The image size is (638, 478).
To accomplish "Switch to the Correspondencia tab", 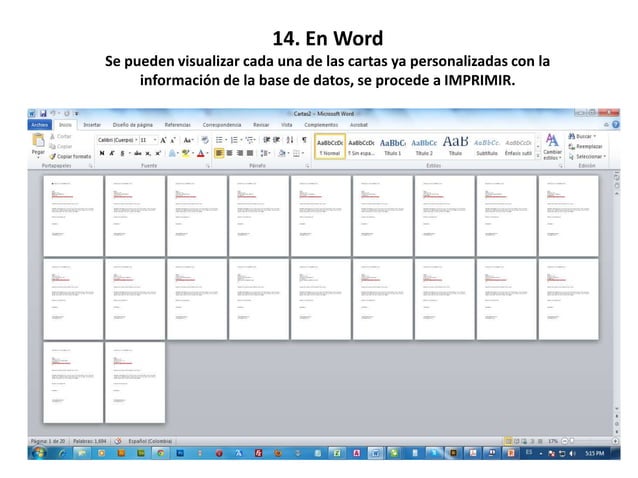I will (222, 125).
